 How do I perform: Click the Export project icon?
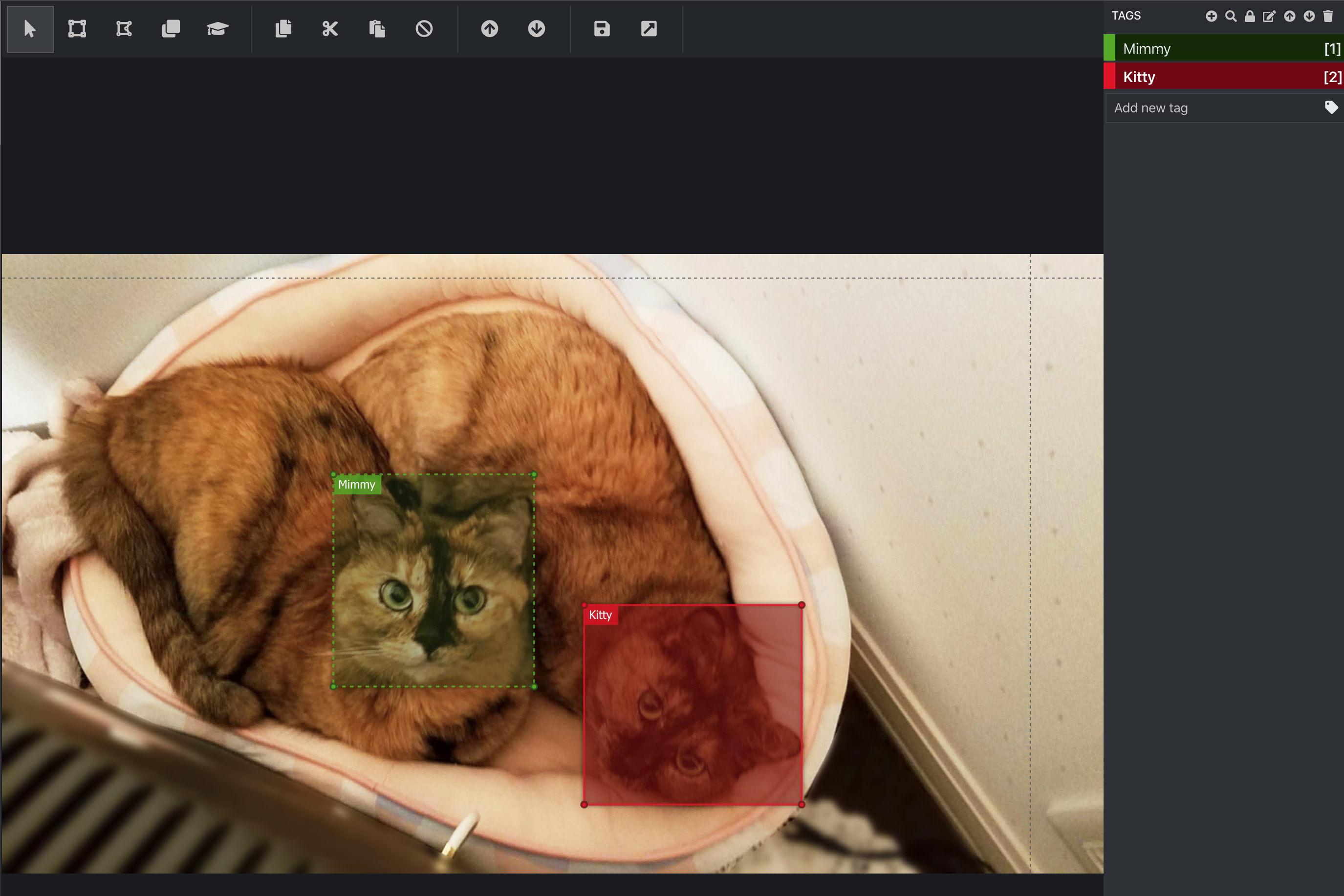click(648, 28)
